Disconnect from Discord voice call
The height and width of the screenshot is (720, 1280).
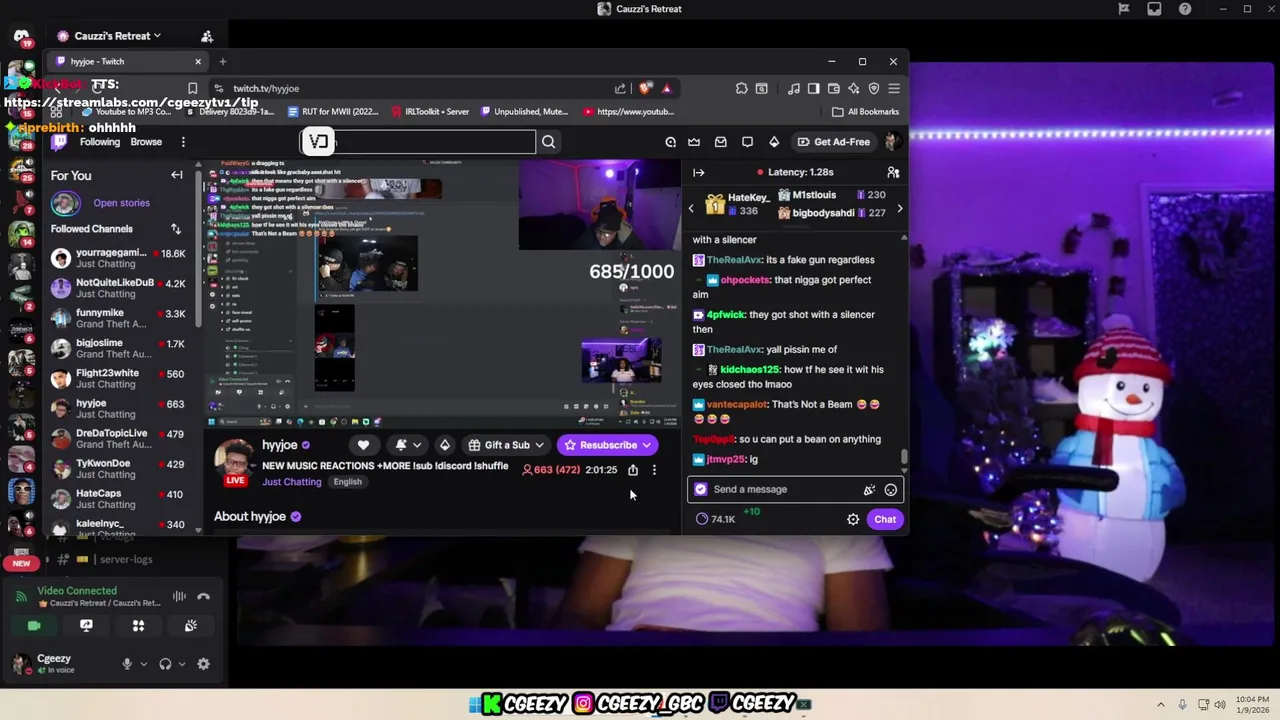[x=204, y=597]
